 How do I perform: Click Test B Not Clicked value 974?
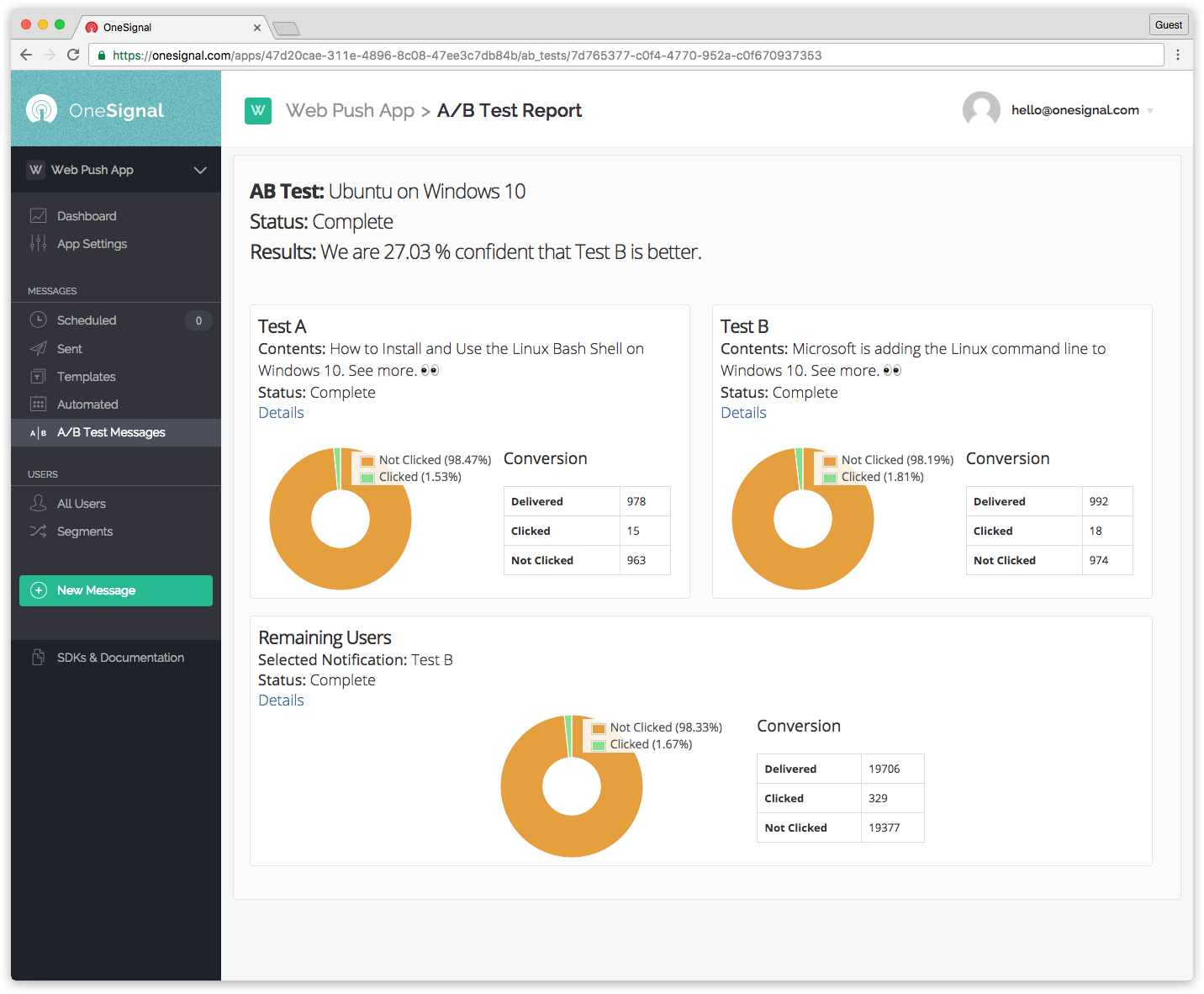(x=1099, y=560)
